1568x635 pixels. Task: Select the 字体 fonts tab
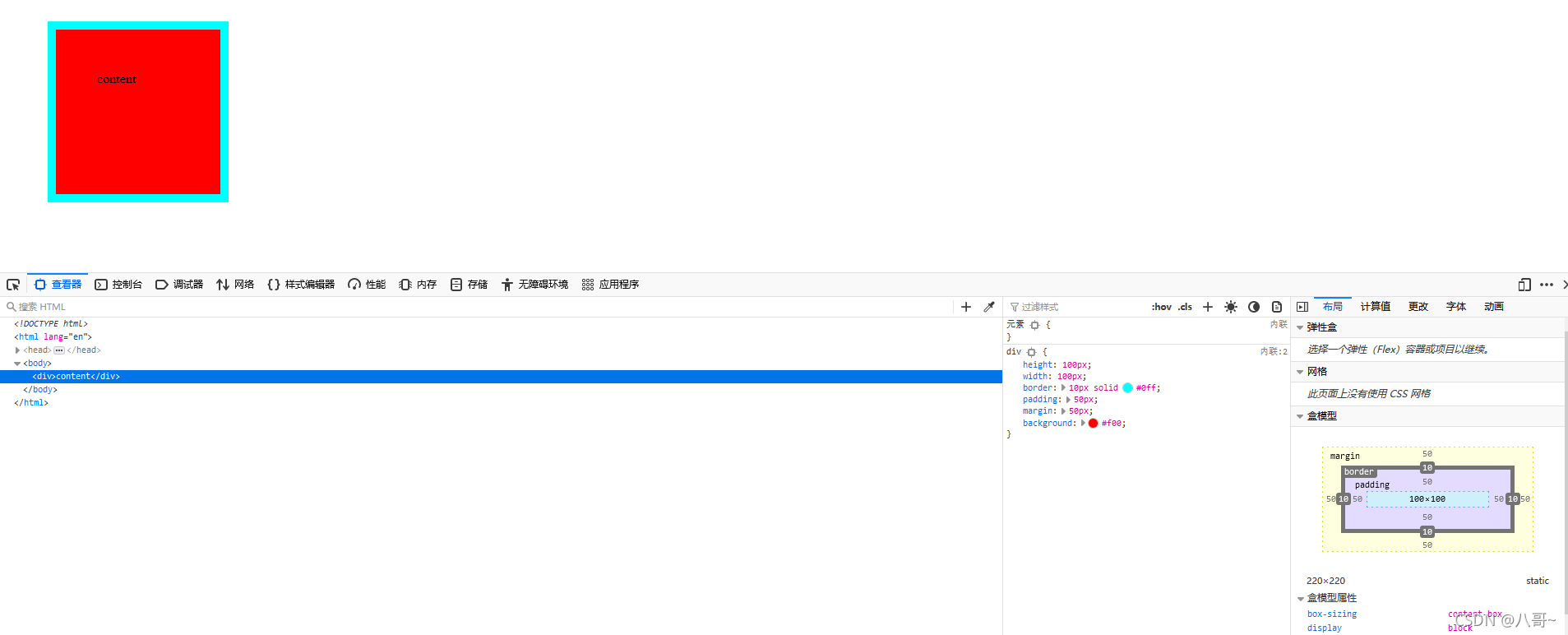[1456, 307]
